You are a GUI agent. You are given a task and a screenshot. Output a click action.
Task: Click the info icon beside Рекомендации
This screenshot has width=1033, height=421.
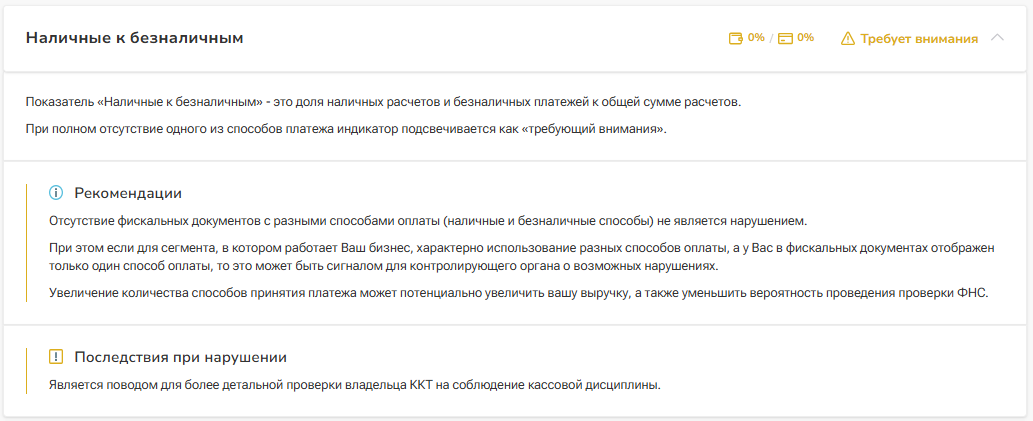pos(56,192)
